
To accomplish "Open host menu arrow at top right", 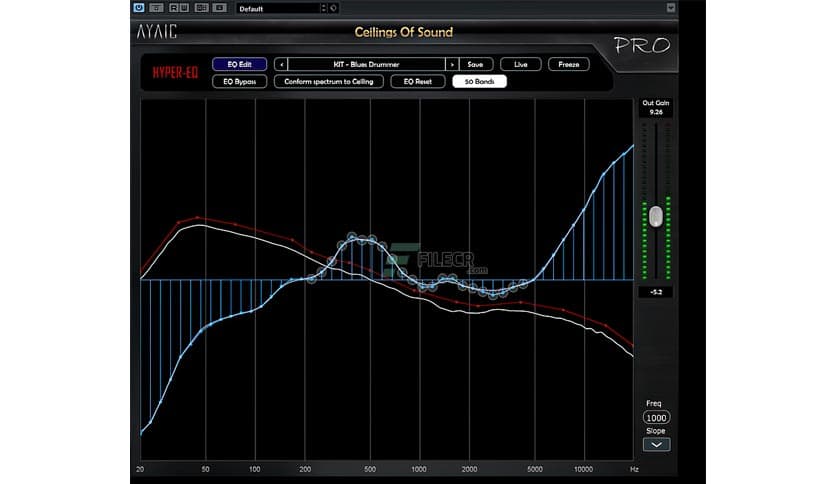I will coord(671,7).
